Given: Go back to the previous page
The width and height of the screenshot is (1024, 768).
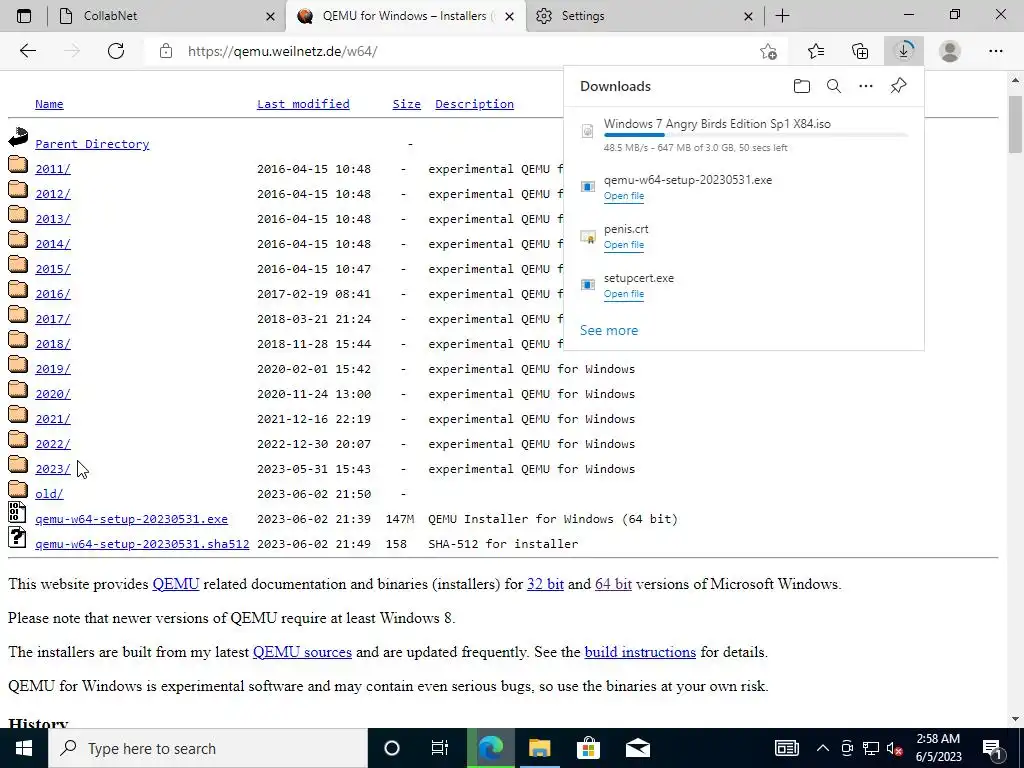Looking at the screenshot, I should (27, 51).
